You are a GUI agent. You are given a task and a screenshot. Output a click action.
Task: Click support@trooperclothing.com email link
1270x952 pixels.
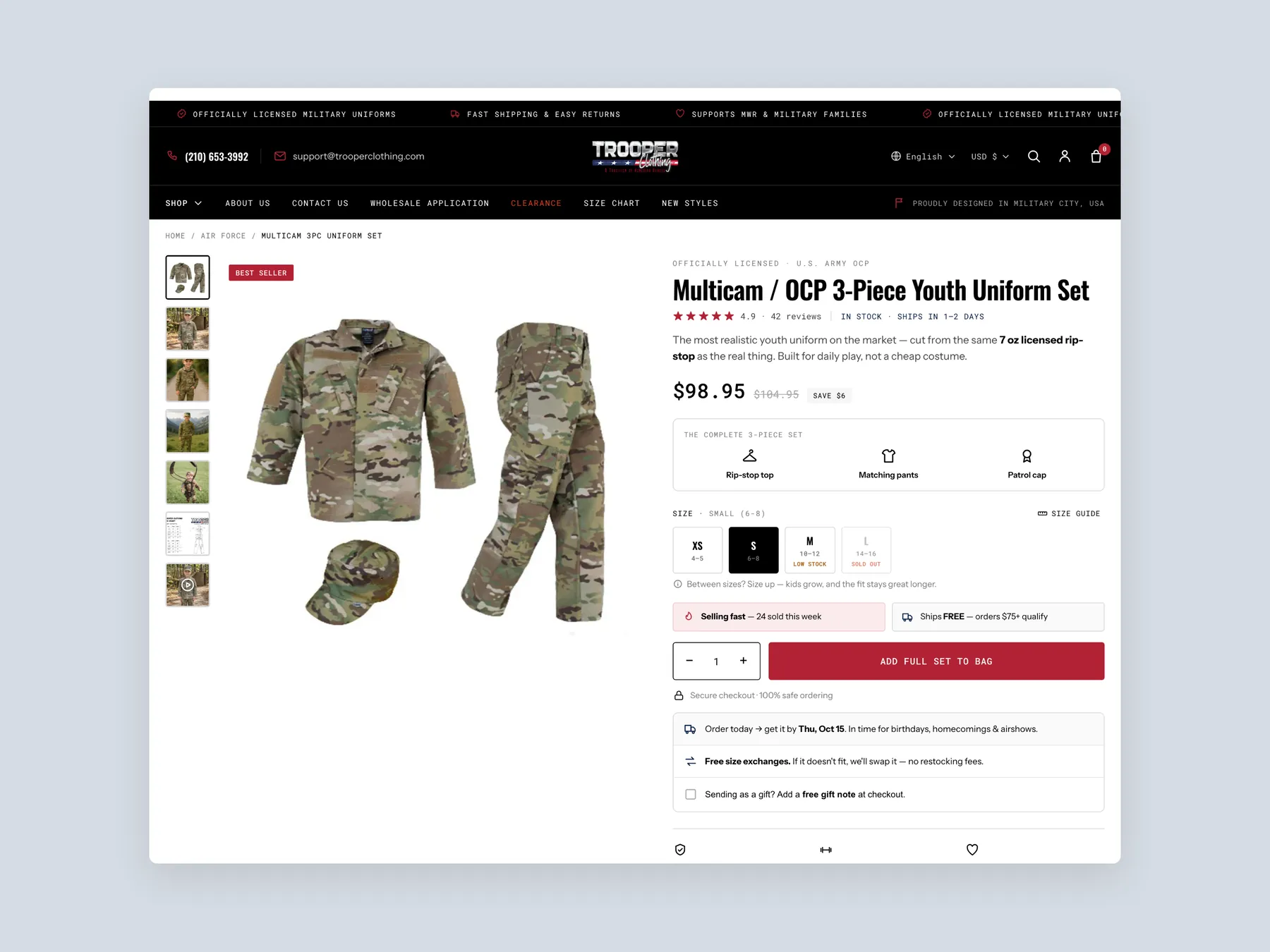358,156
